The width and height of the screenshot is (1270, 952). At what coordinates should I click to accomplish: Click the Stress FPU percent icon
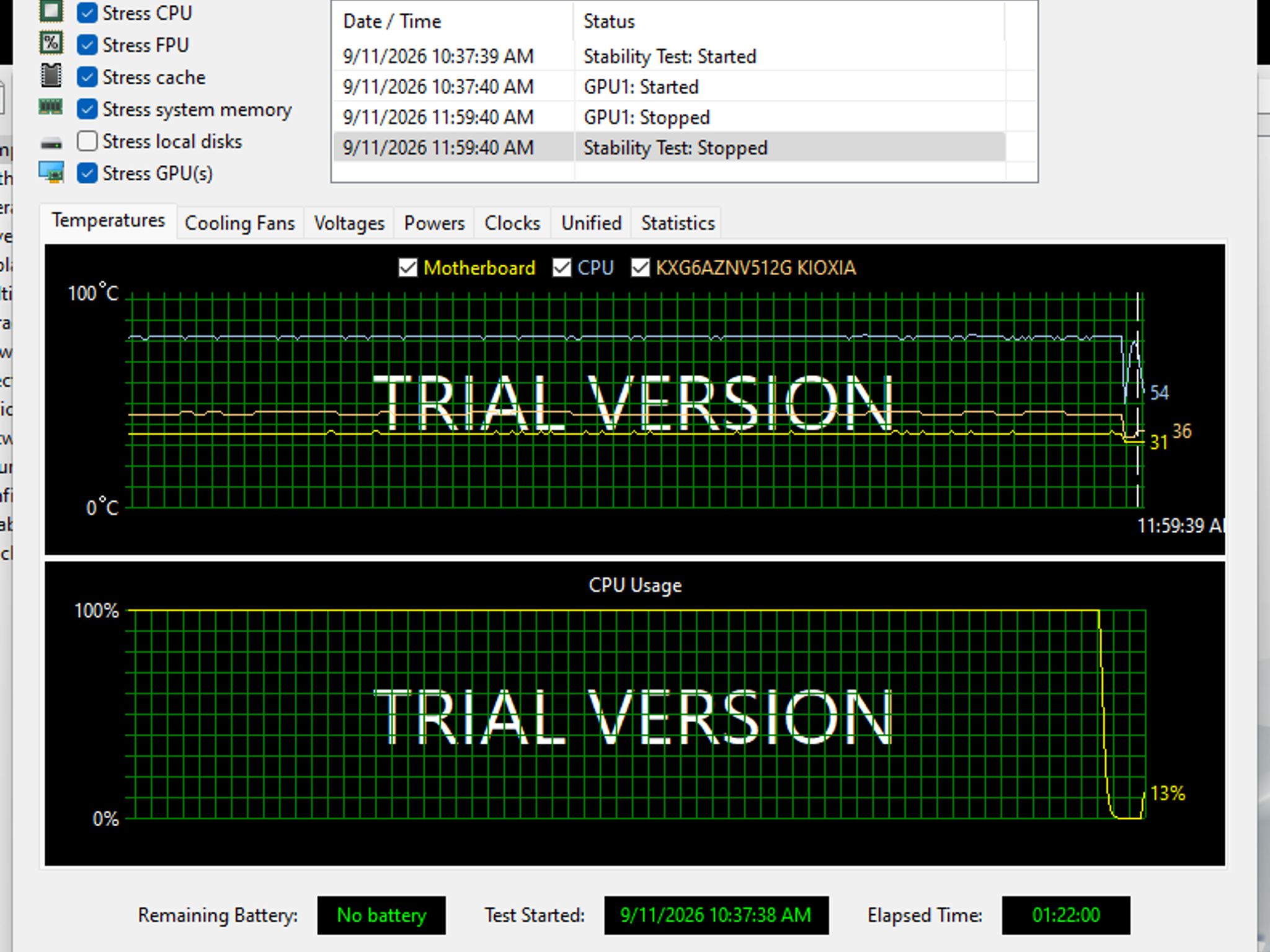click(x=51, y=43)
